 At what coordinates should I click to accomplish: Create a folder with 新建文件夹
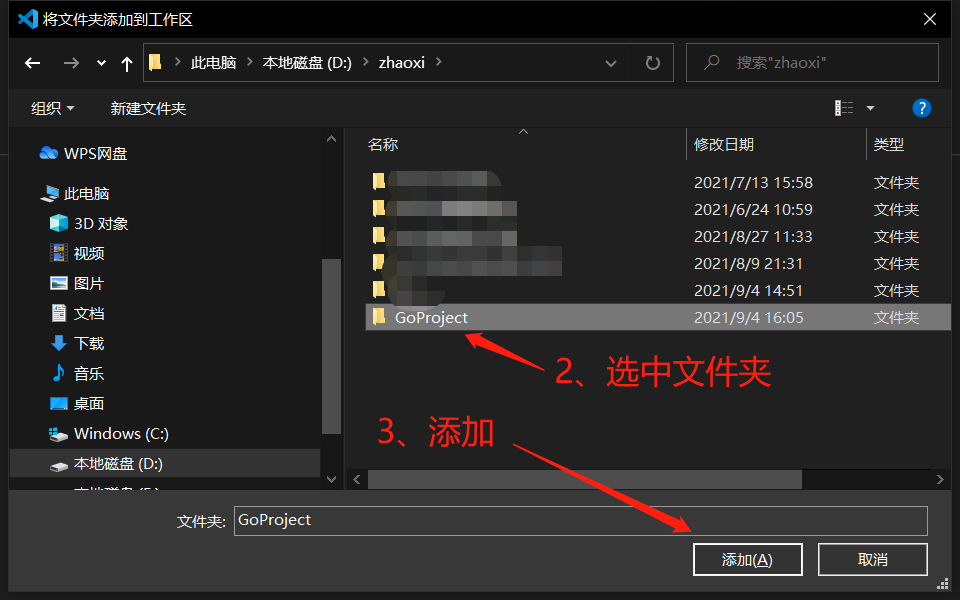[148, 108]
